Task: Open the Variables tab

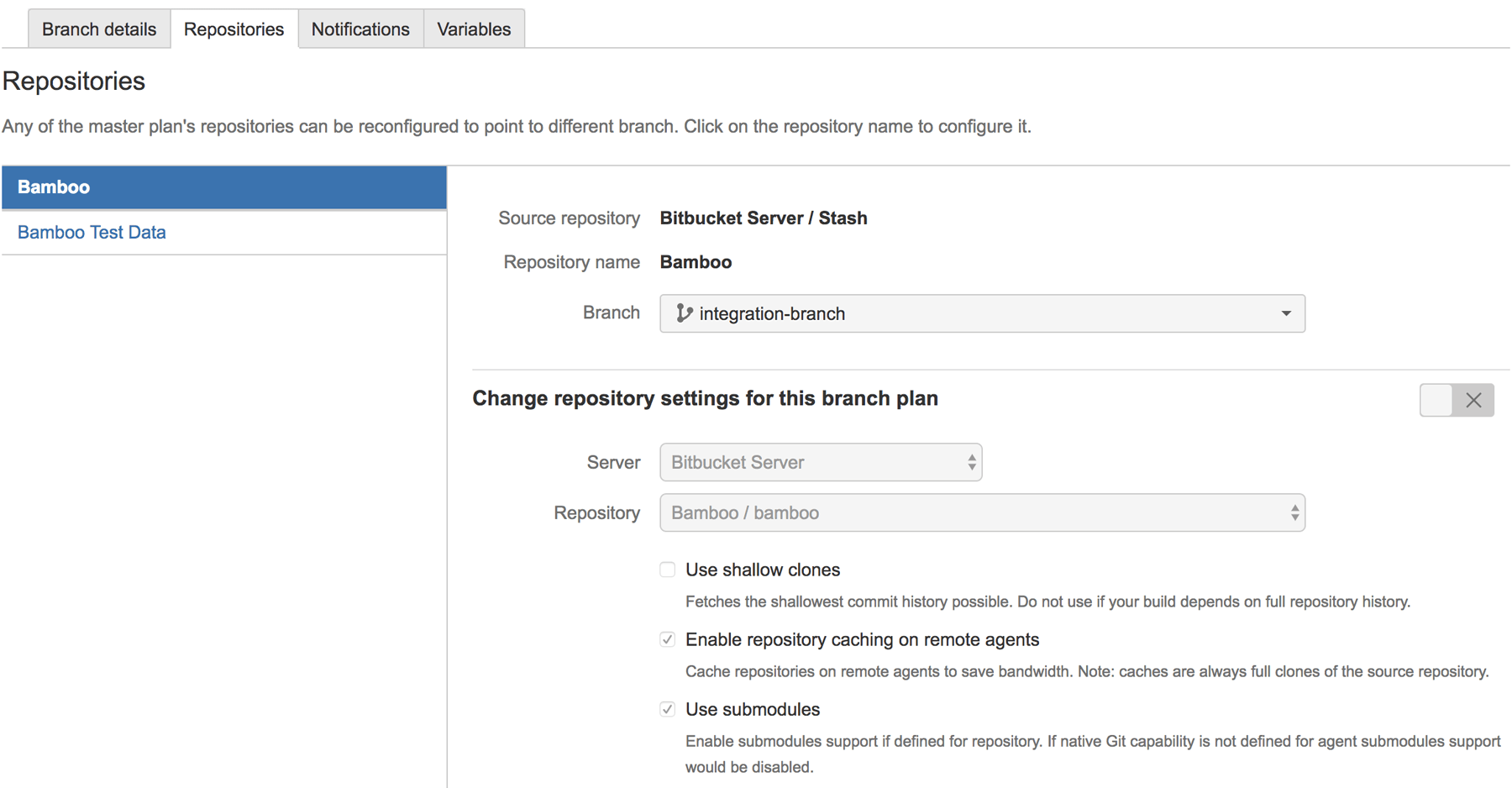Action: pyautogui.click(x=474, y=29)
